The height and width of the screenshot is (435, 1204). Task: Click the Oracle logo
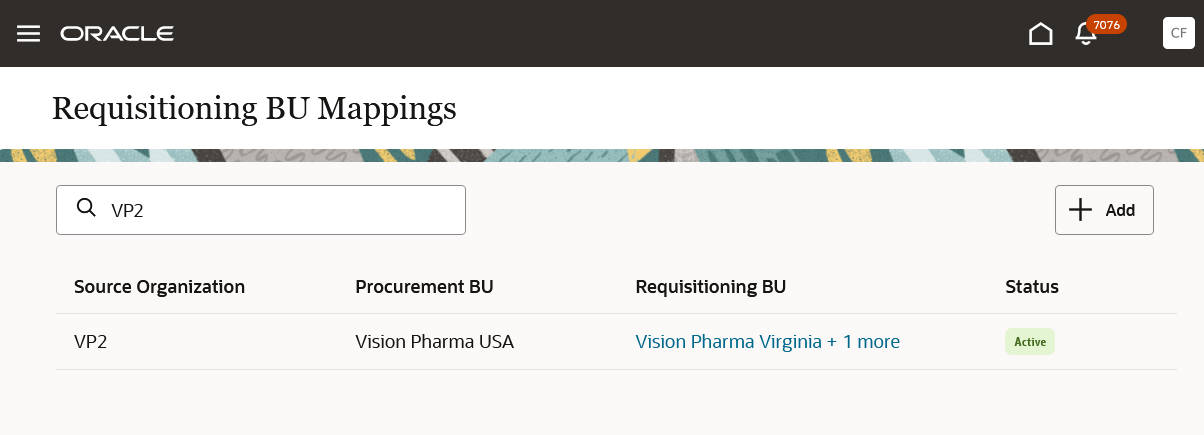click(117, 34)
